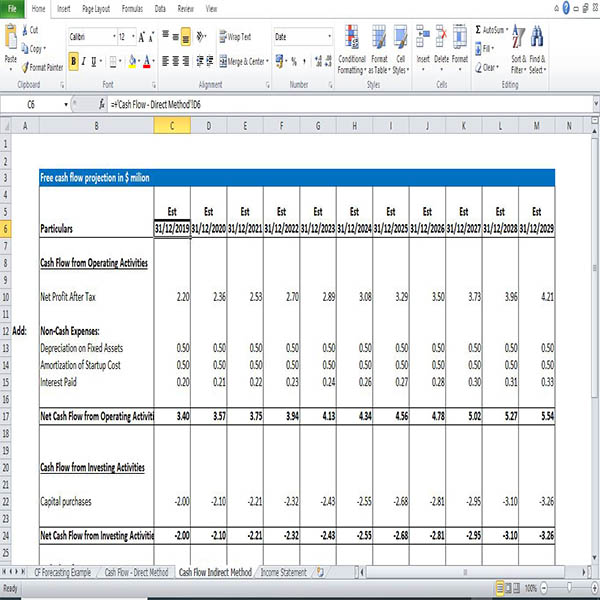Toggle Underline formatting
This screenshot has width=600, height=600.
coord(94,61)
